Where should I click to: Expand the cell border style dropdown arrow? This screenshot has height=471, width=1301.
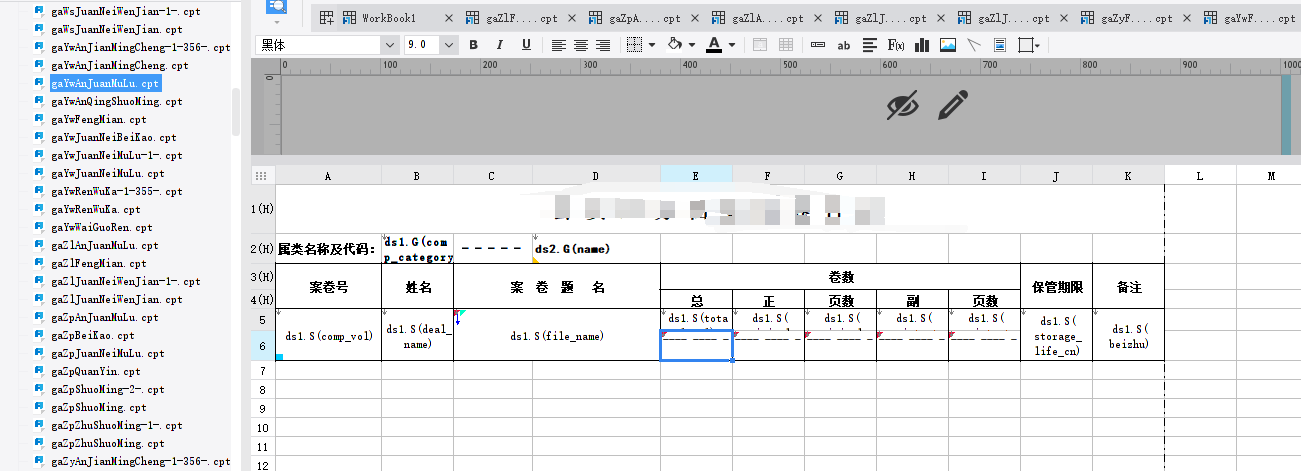[x=652, y=45]
